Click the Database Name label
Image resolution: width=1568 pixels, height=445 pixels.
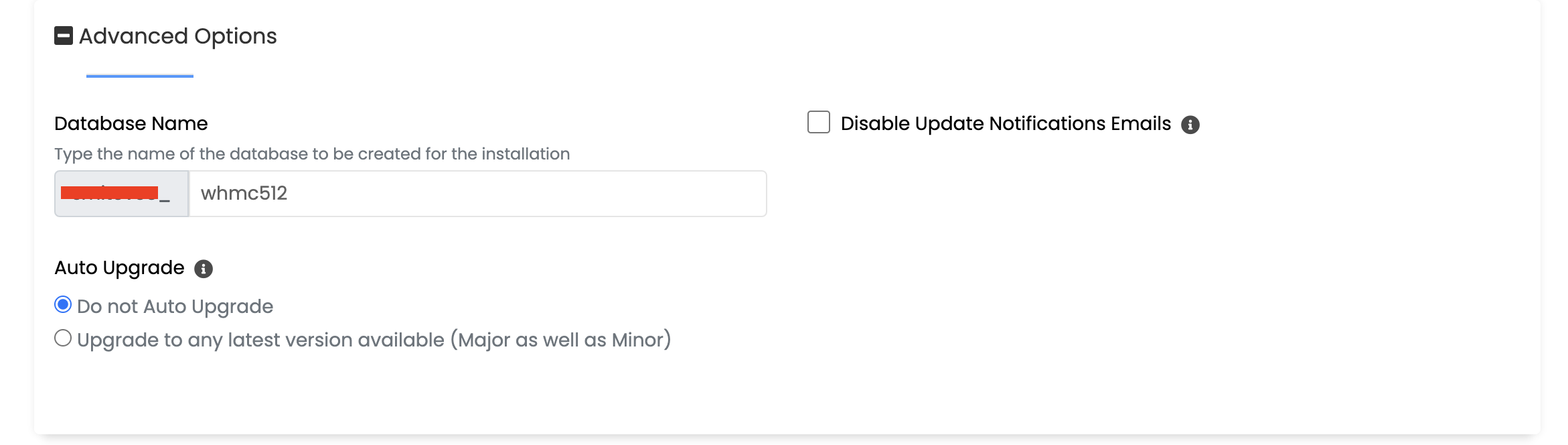tap(131, 124)
